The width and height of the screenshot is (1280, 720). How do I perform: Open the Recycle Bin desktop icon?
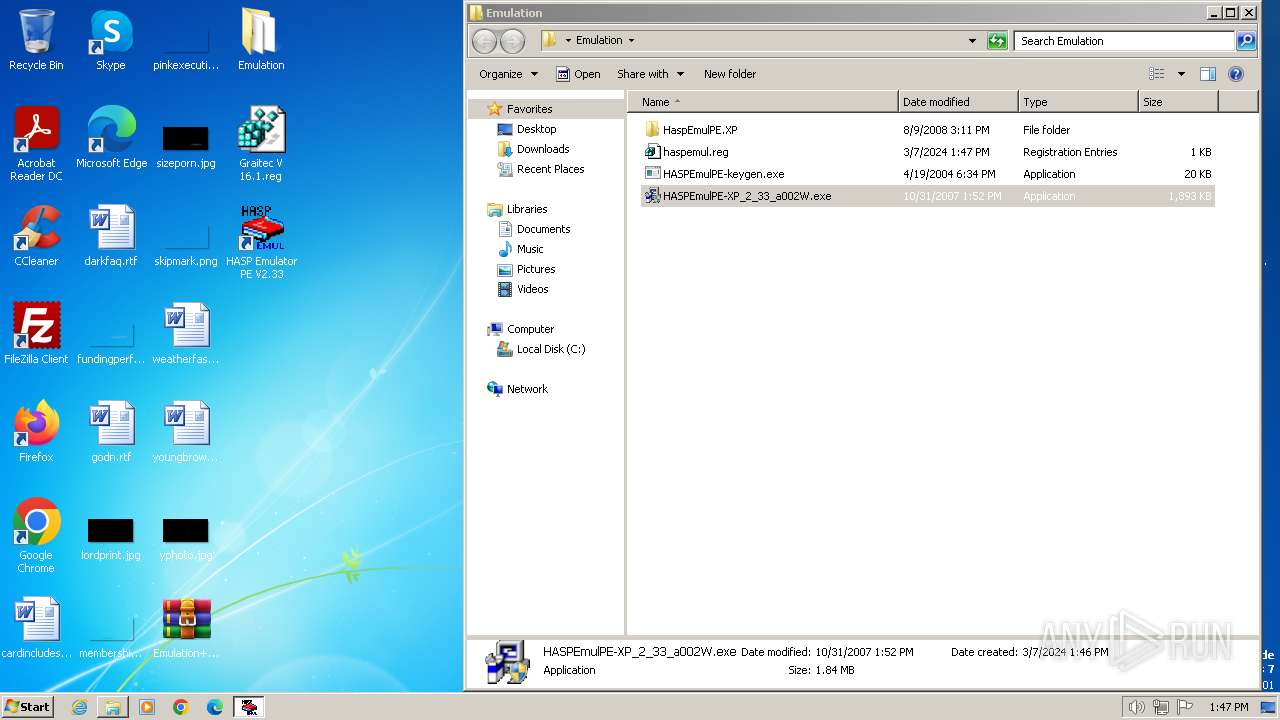click(x=36, y=40)
